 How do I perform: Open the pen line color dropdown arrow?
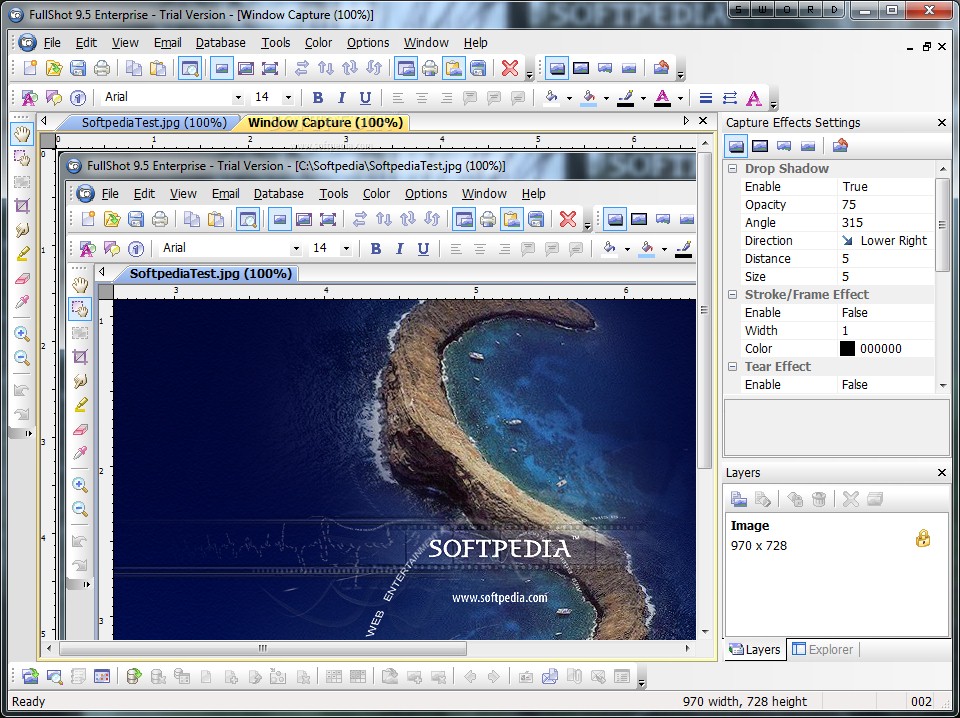pos(643,98)
